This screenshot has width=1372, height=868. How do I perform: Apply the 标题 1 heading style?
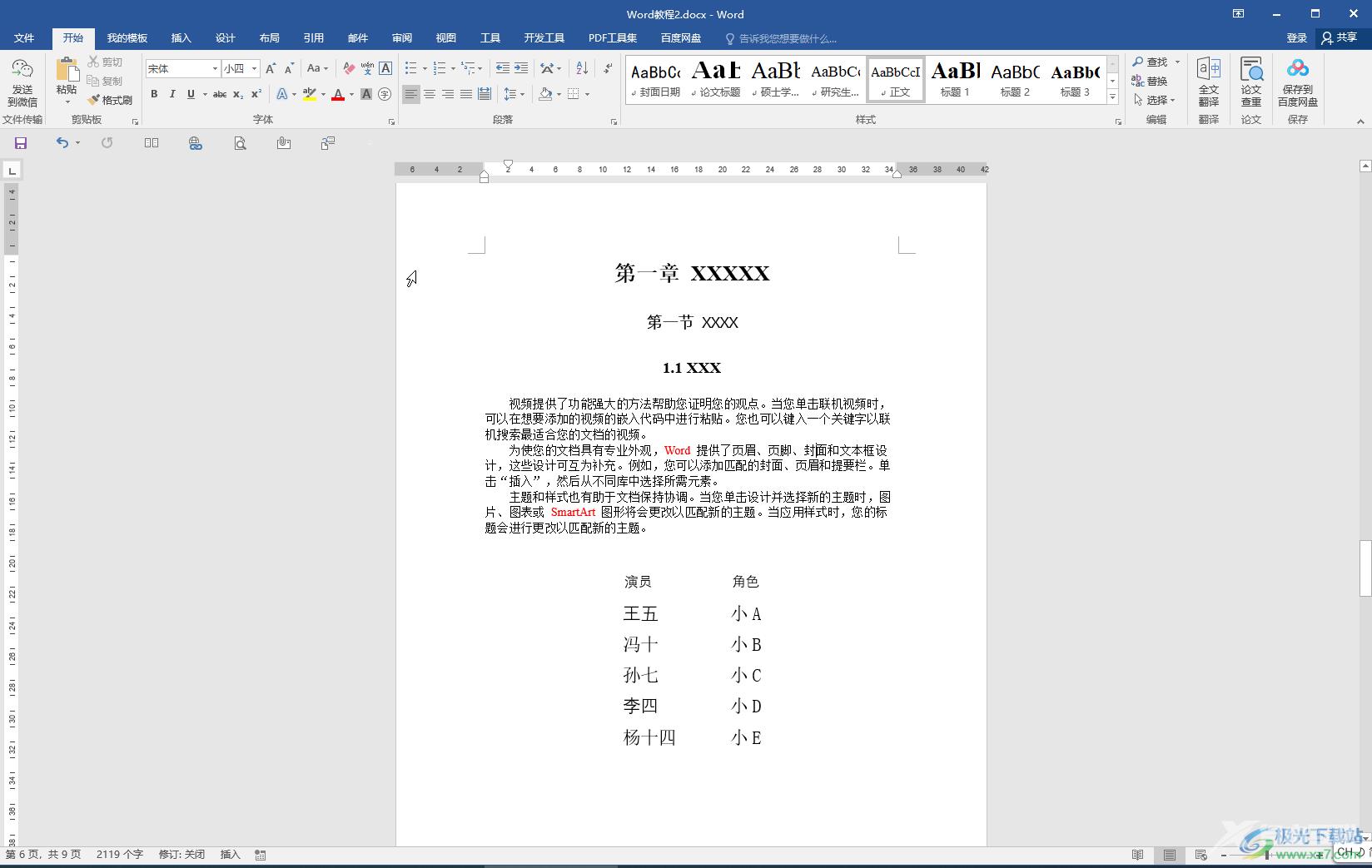[955, 80]
